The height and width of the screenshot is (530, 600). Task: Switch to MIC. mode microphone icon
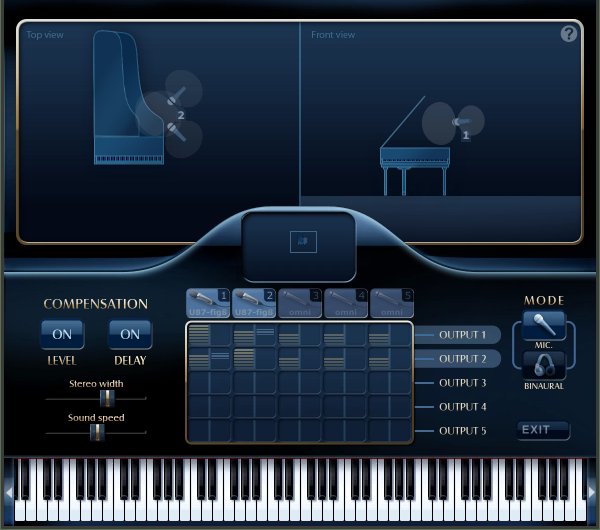tap(544, 325)
